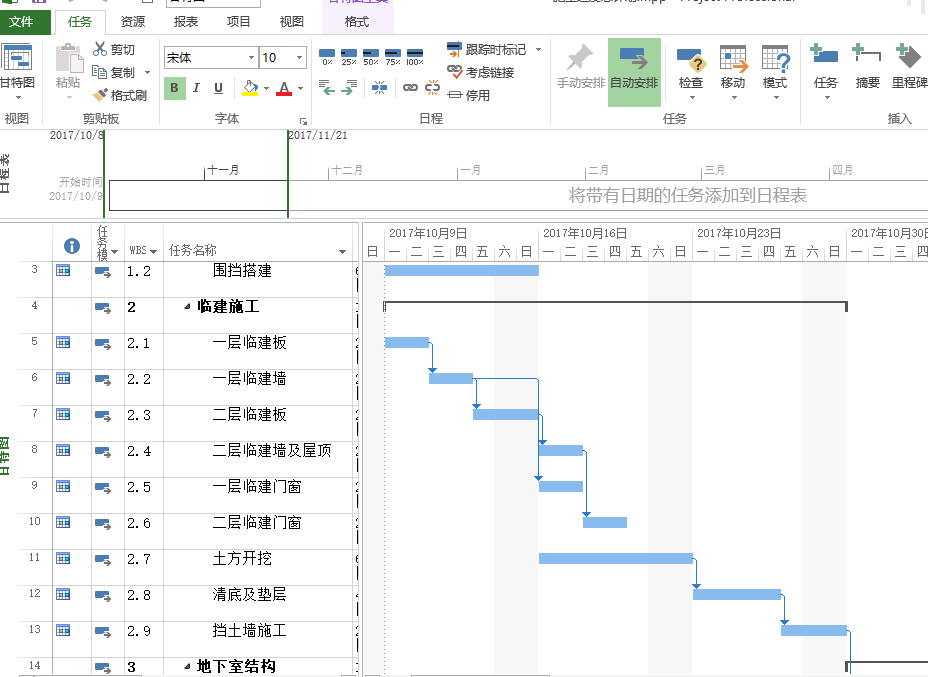
Task: Toggle underline formatting
Action: [218, 88]
